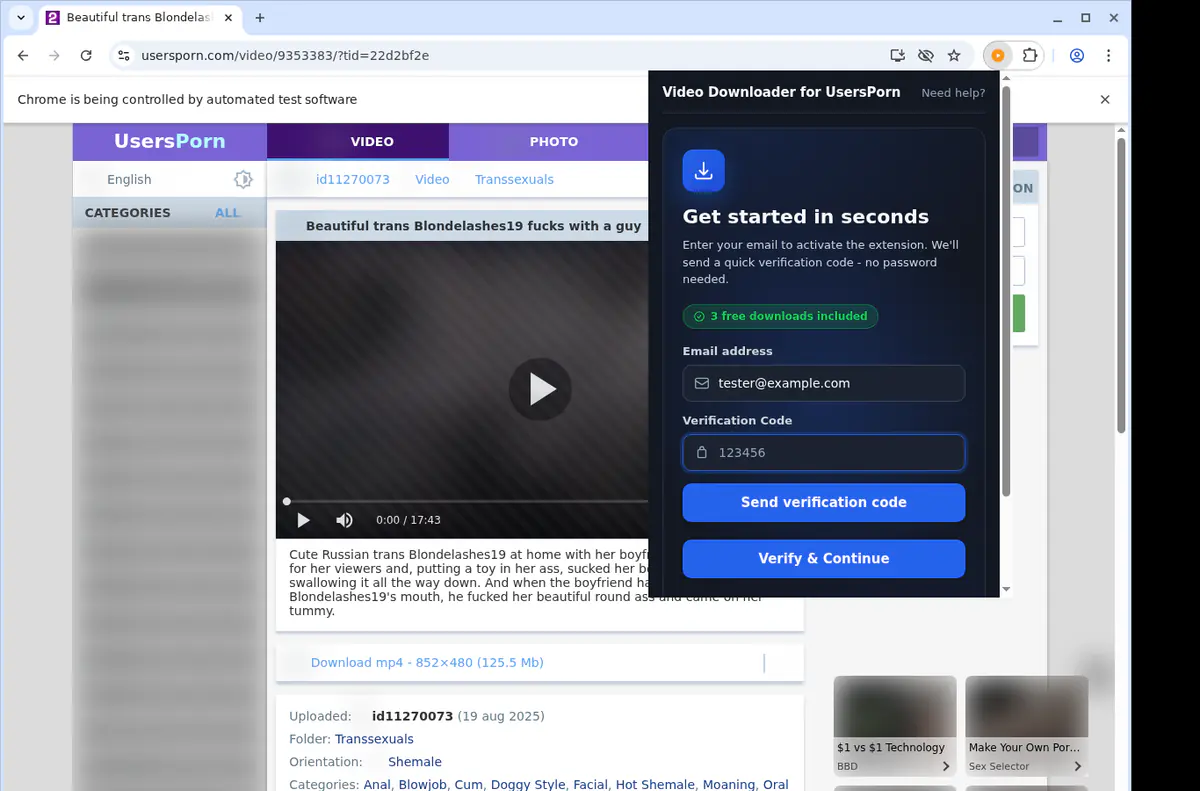Click the 'Get started in seconds' heading
1200x791 pixels.
click(806, 217)
